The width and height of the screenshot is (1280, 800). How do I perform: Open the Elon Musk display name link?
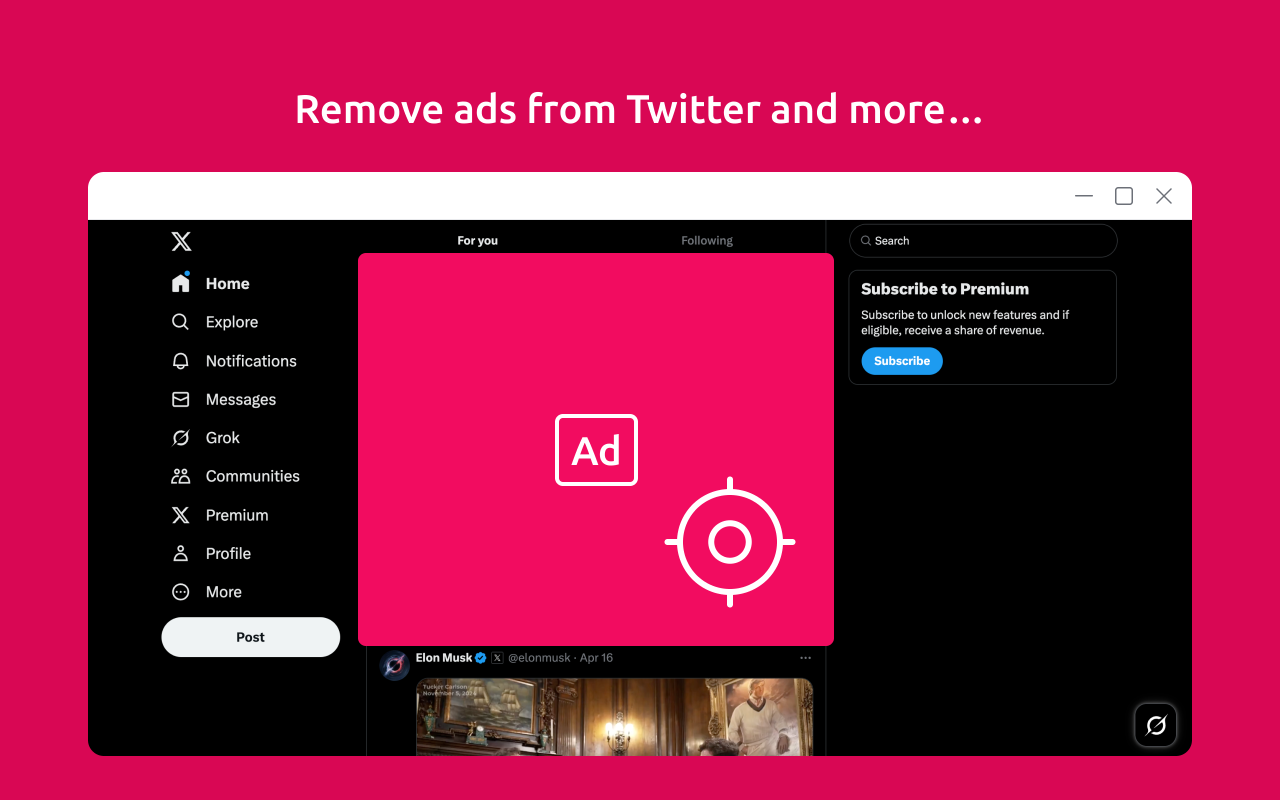pyautogui.click(x=444, y=658)
